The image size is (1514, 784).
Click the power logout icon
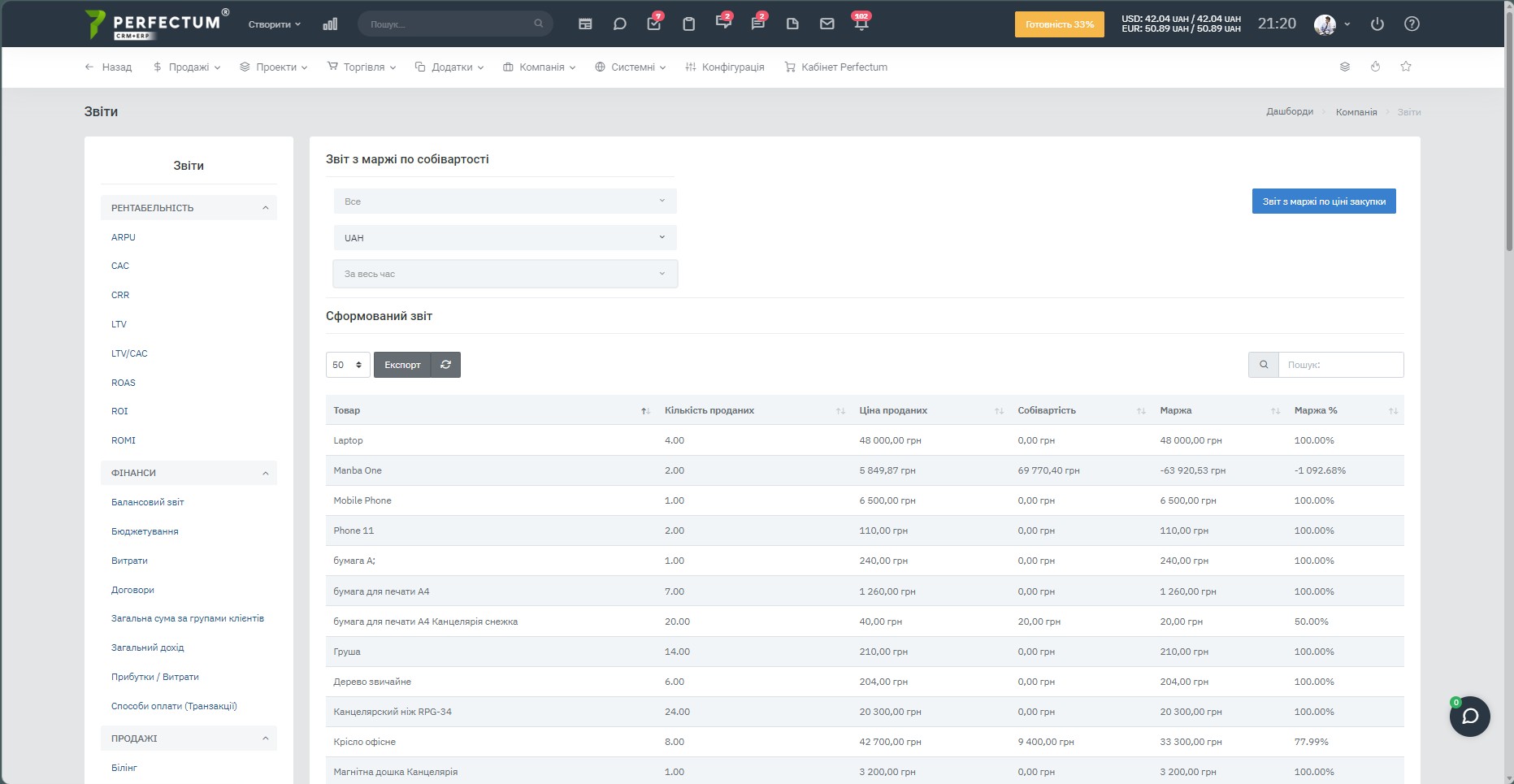[1377, 24]
